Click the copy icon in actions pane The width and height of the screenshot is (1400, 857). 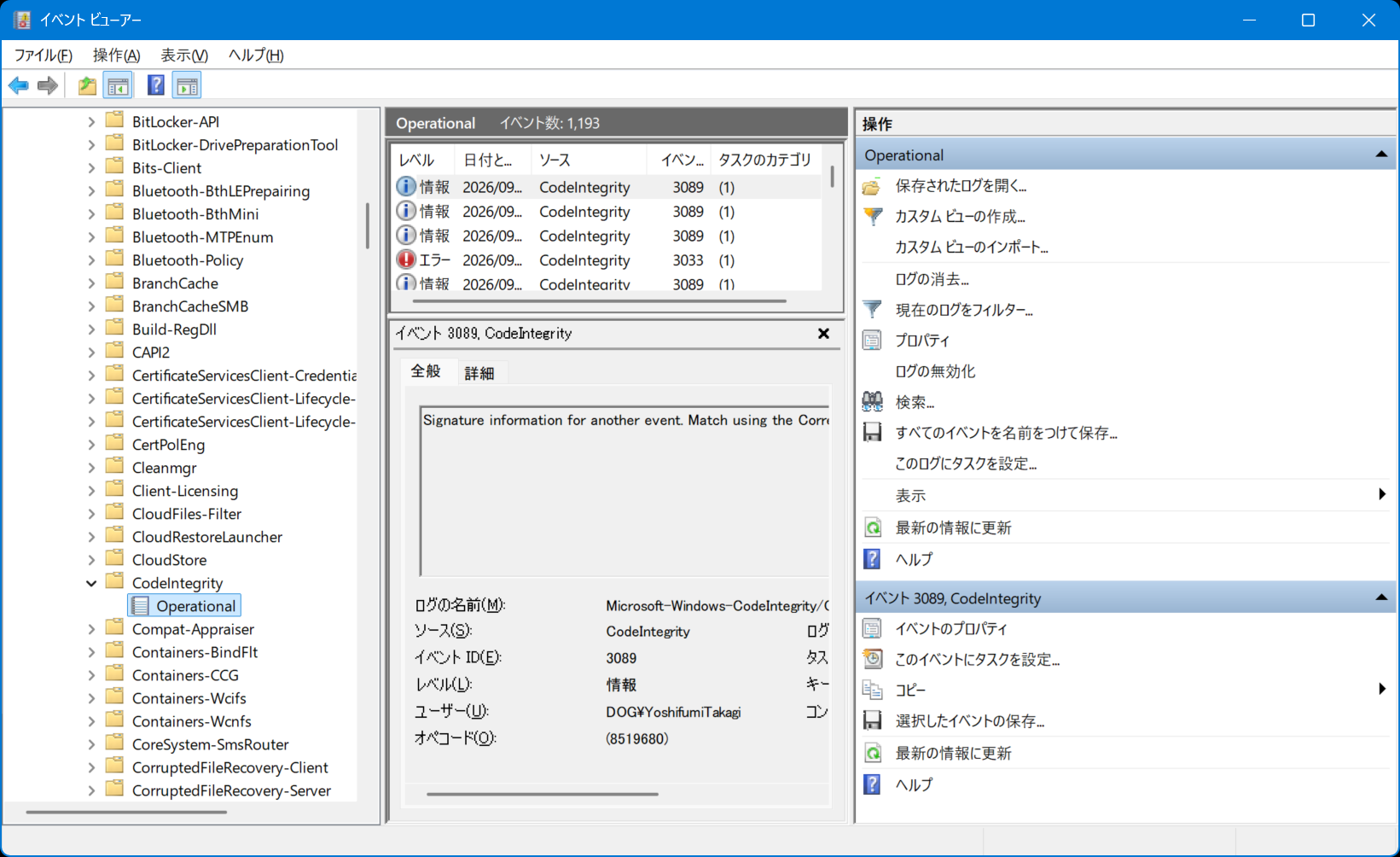click(872, 690)
